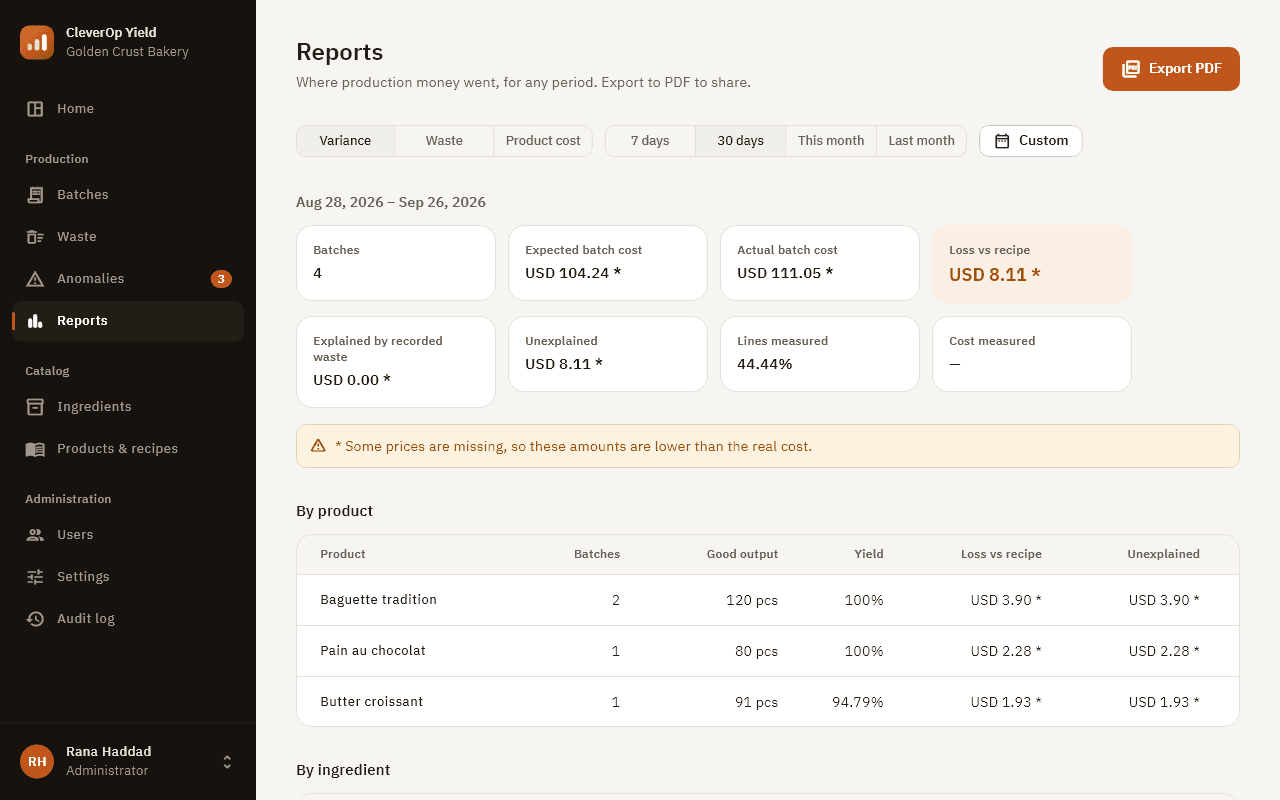This screenshot has height=800, width=1280.
Task: Go to Batches in the sidebar
Action: pyautogui.click(x=128, y=195)
